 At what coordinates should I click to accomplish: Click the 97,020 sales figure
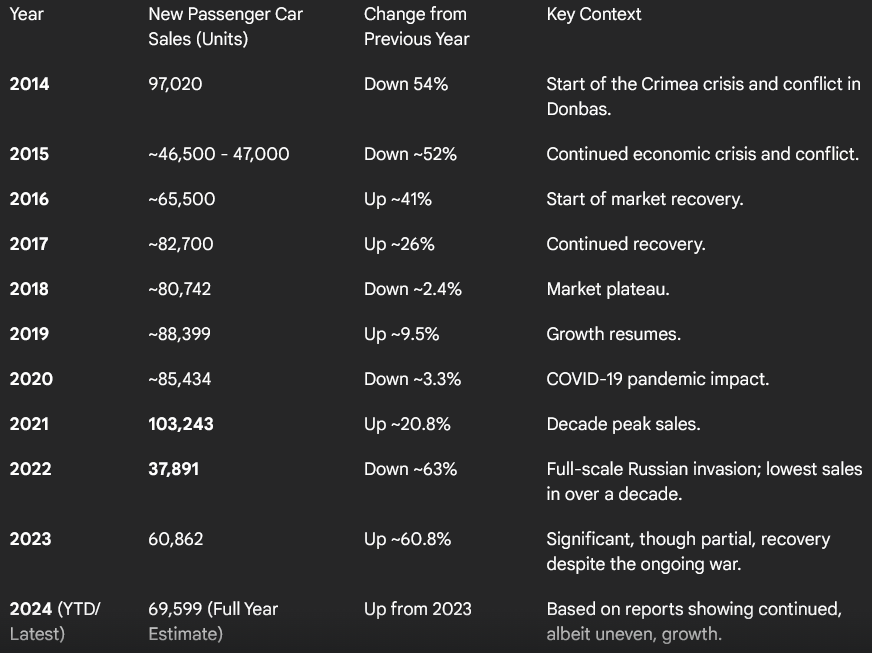coord(175,85)
